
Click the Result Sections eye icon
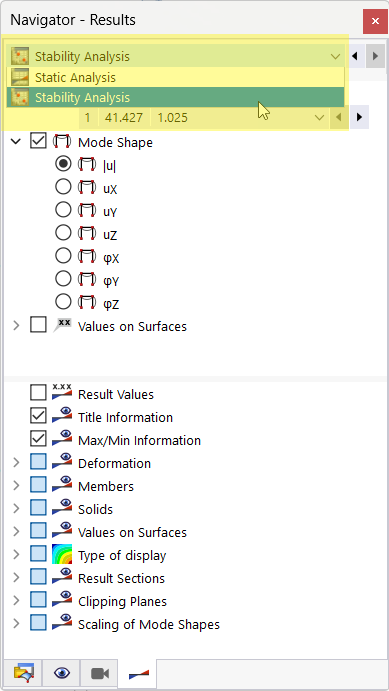62,577
